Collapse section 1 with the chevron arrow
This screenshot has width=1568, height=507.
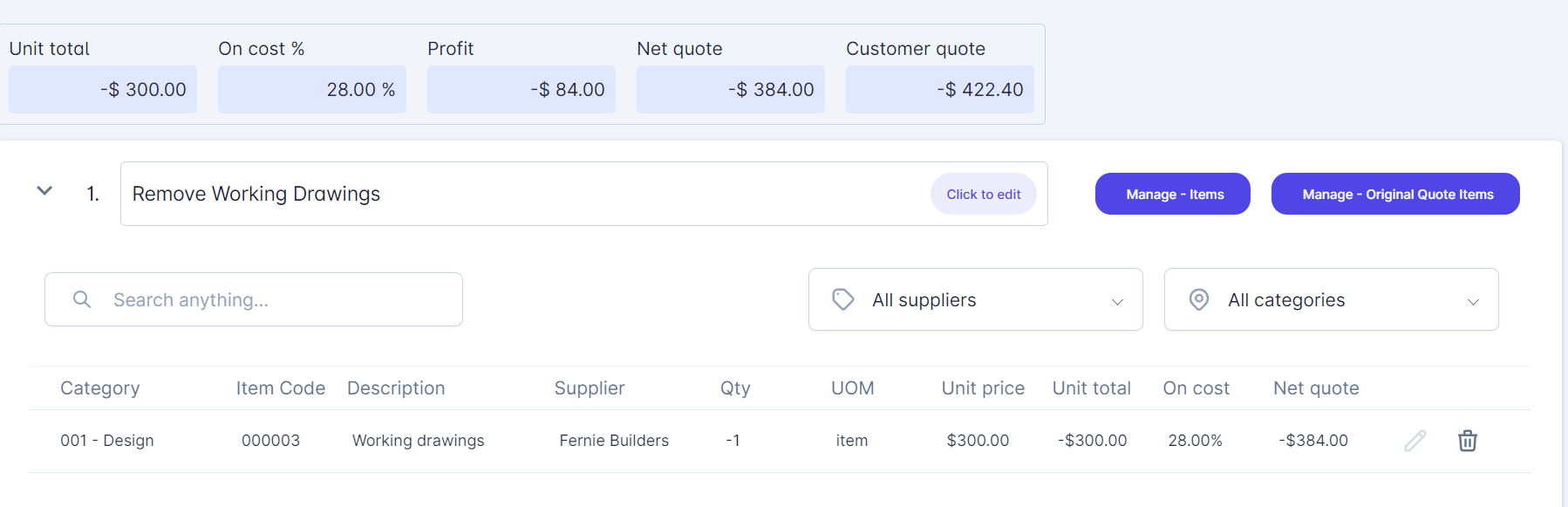click(44, 191)
